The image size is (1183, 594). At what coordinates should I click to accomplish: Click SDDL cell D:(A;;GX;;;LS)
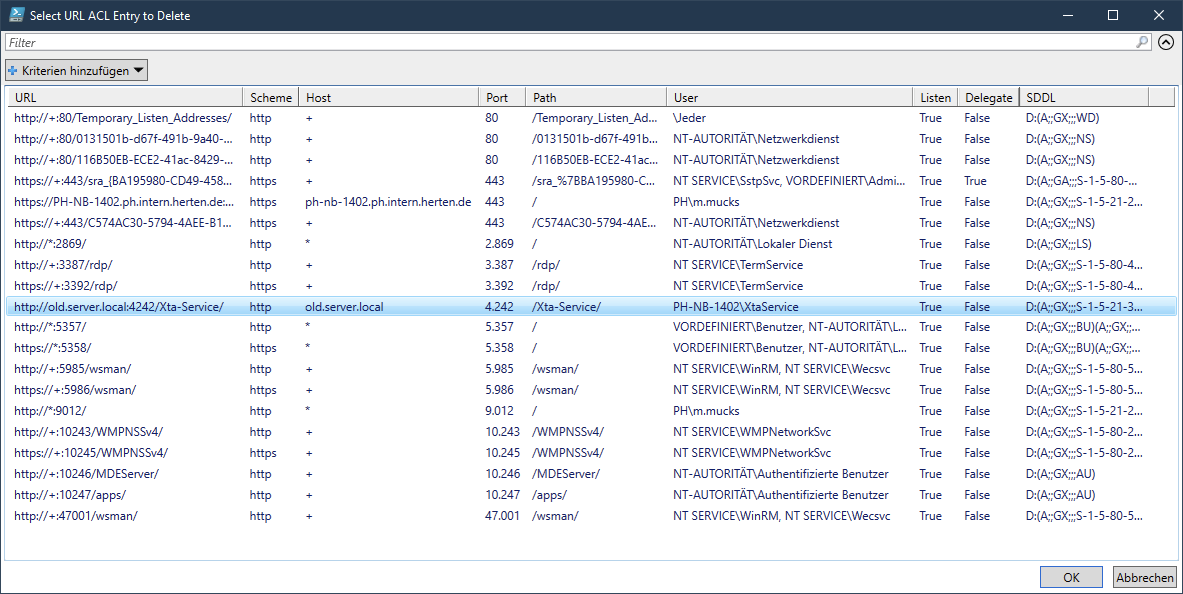click(x=1059, y=244)
